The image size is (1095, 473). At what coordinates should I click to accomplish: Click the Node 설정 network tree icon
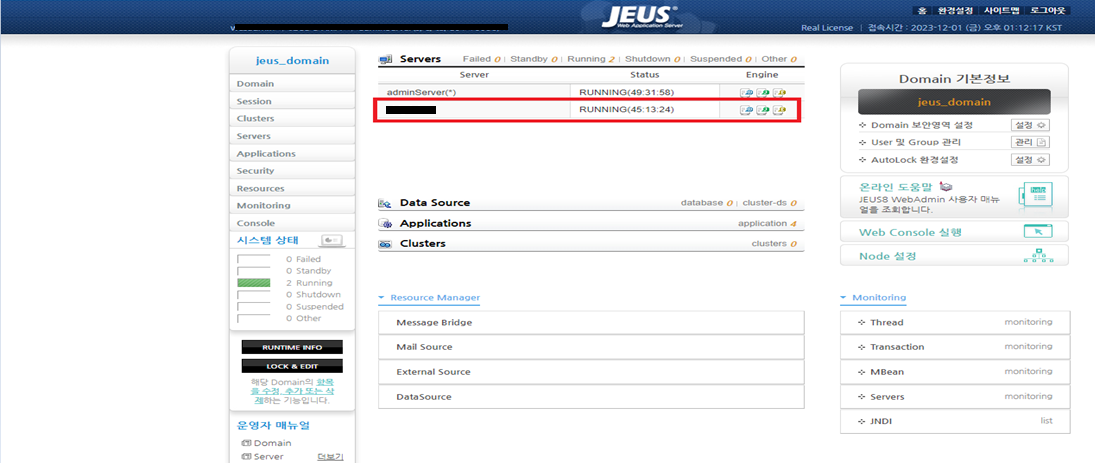click(x=1038, y=256)
